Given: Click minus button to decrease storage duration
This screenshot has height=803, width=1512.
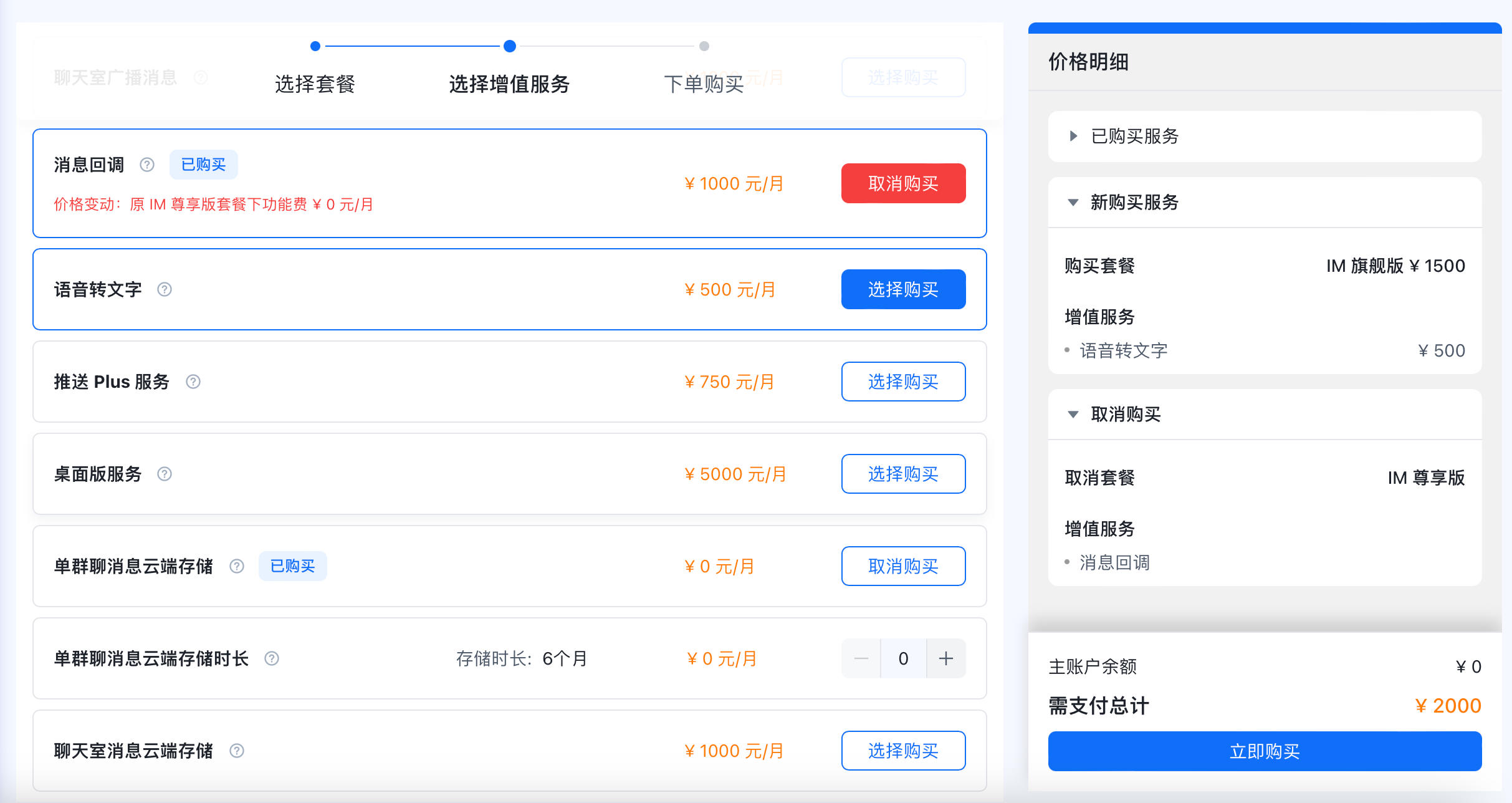Looking at the screenshot, I should pyautogui.click(x=861, y=658).
